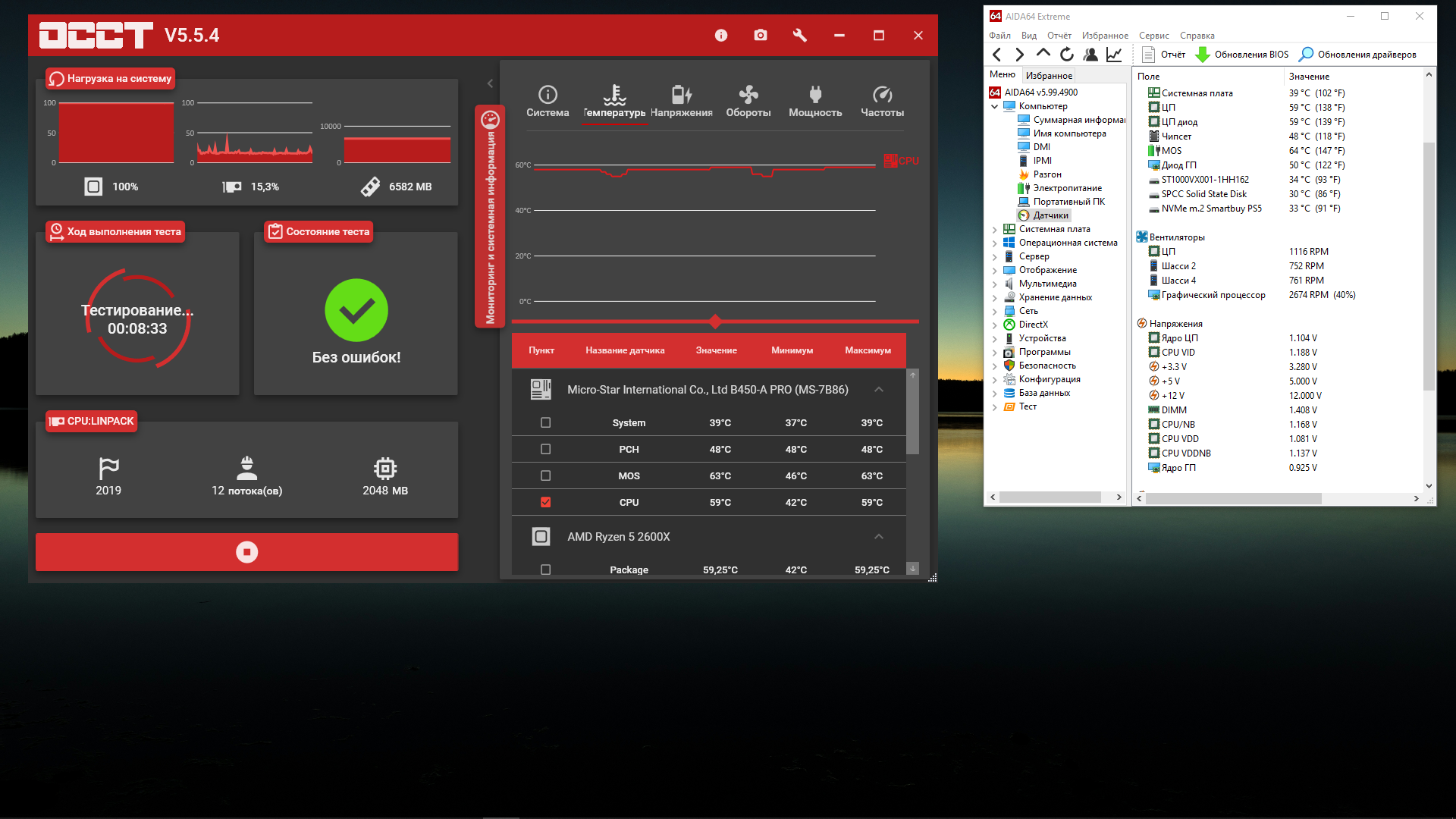Click AIDA64 refresh toolbar icon
This screenshot has width=1456, height=819.
click(1066, 55)
